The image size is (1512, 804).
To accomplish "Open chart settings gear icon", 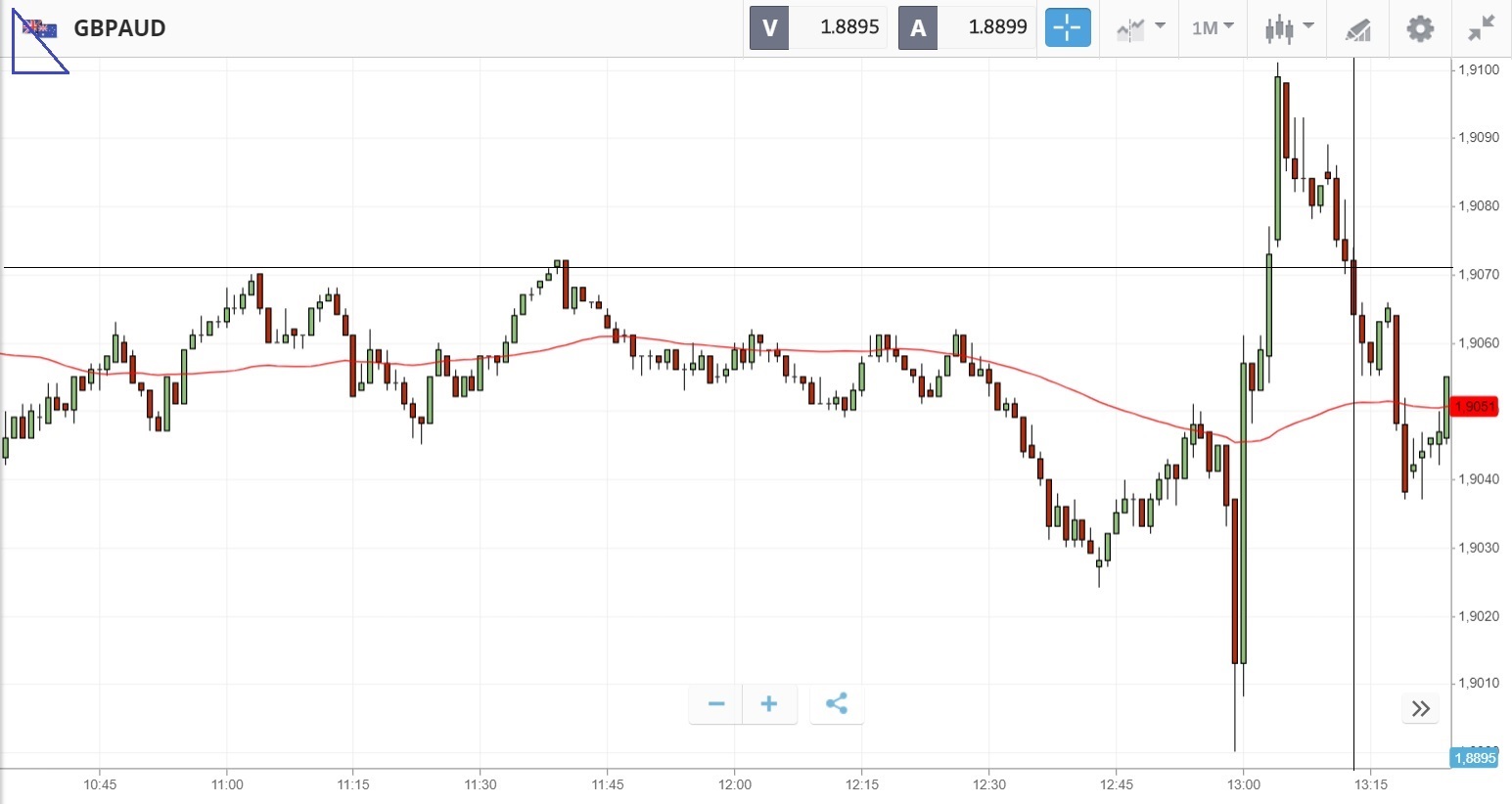I will [x=1420, y=28].
